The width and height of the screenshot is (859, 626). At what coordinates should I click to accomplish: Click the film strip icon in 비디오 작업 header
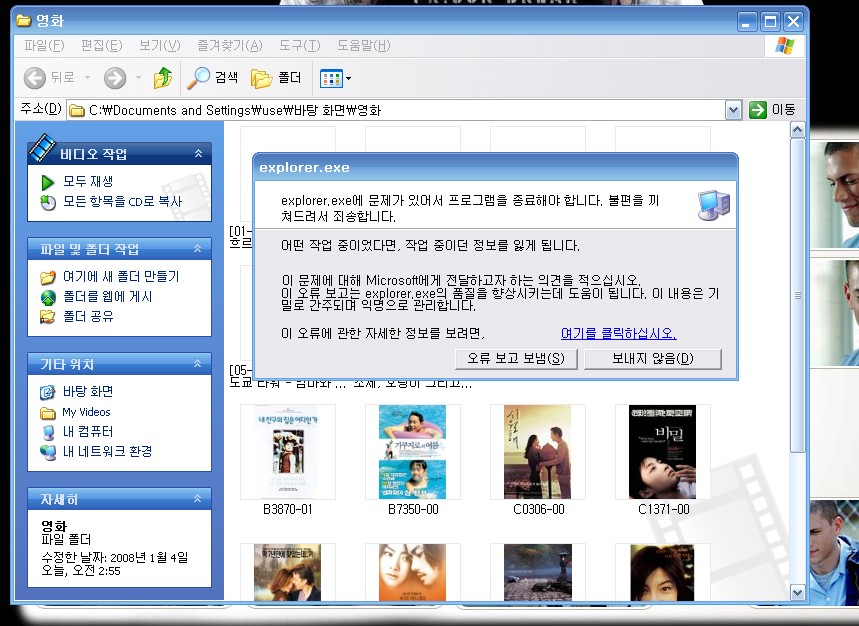tap(42, 148)
